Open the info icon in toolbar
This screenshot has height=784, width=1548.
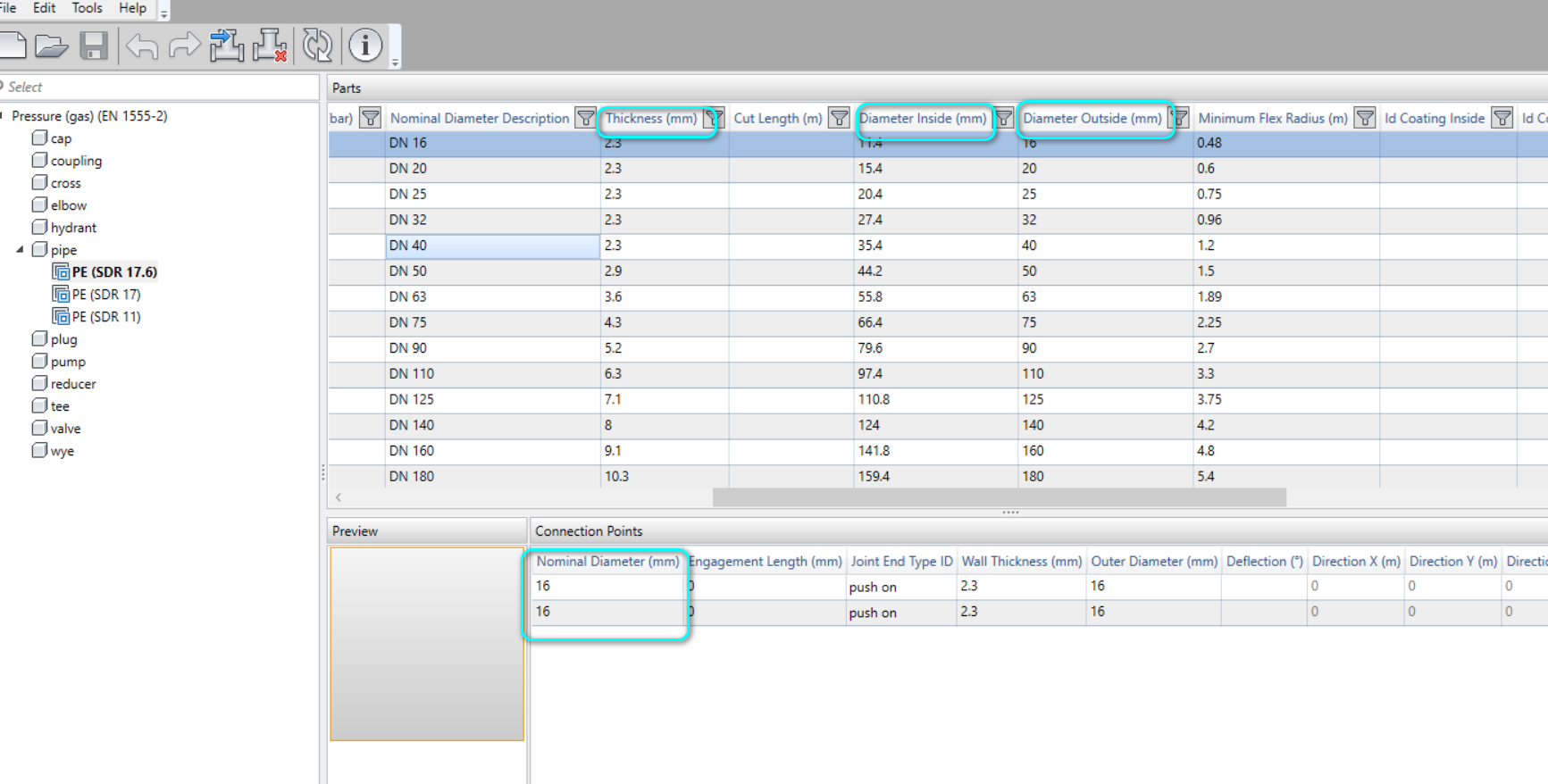(365, 46)
